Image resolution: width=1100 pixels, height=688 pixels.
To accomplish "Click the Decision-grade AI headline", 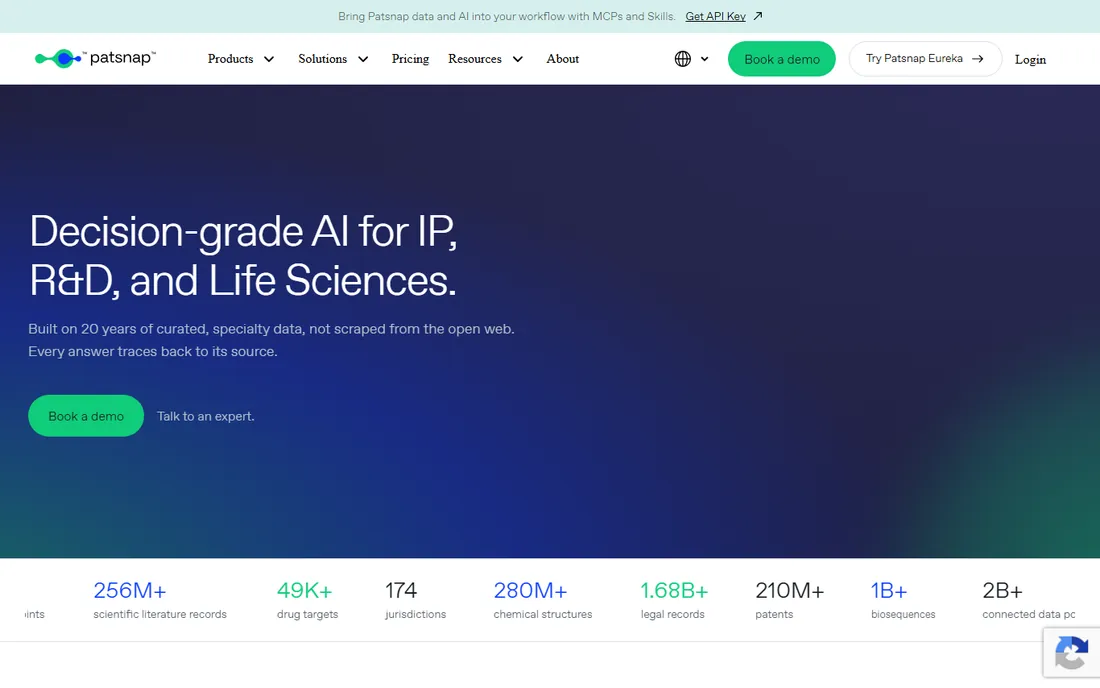I will tap(243, 255).
